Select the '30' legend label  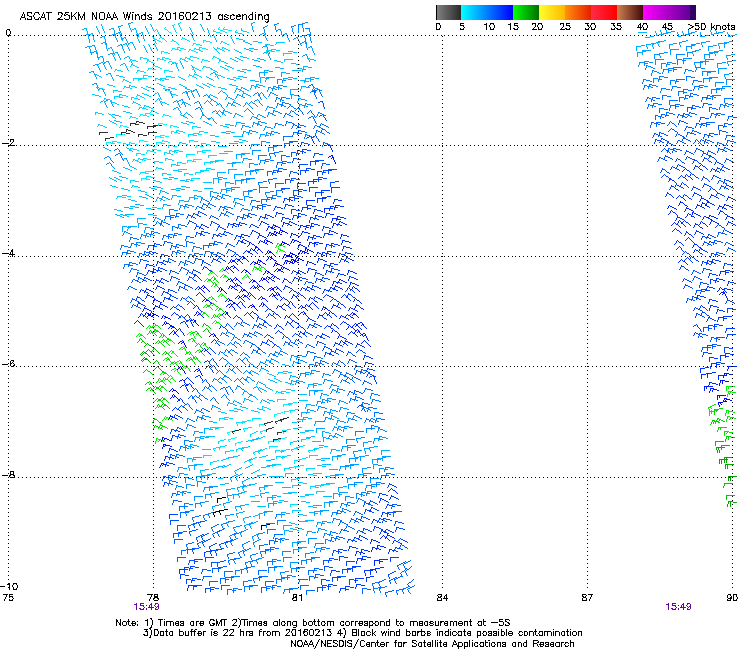tap(590, 26)
